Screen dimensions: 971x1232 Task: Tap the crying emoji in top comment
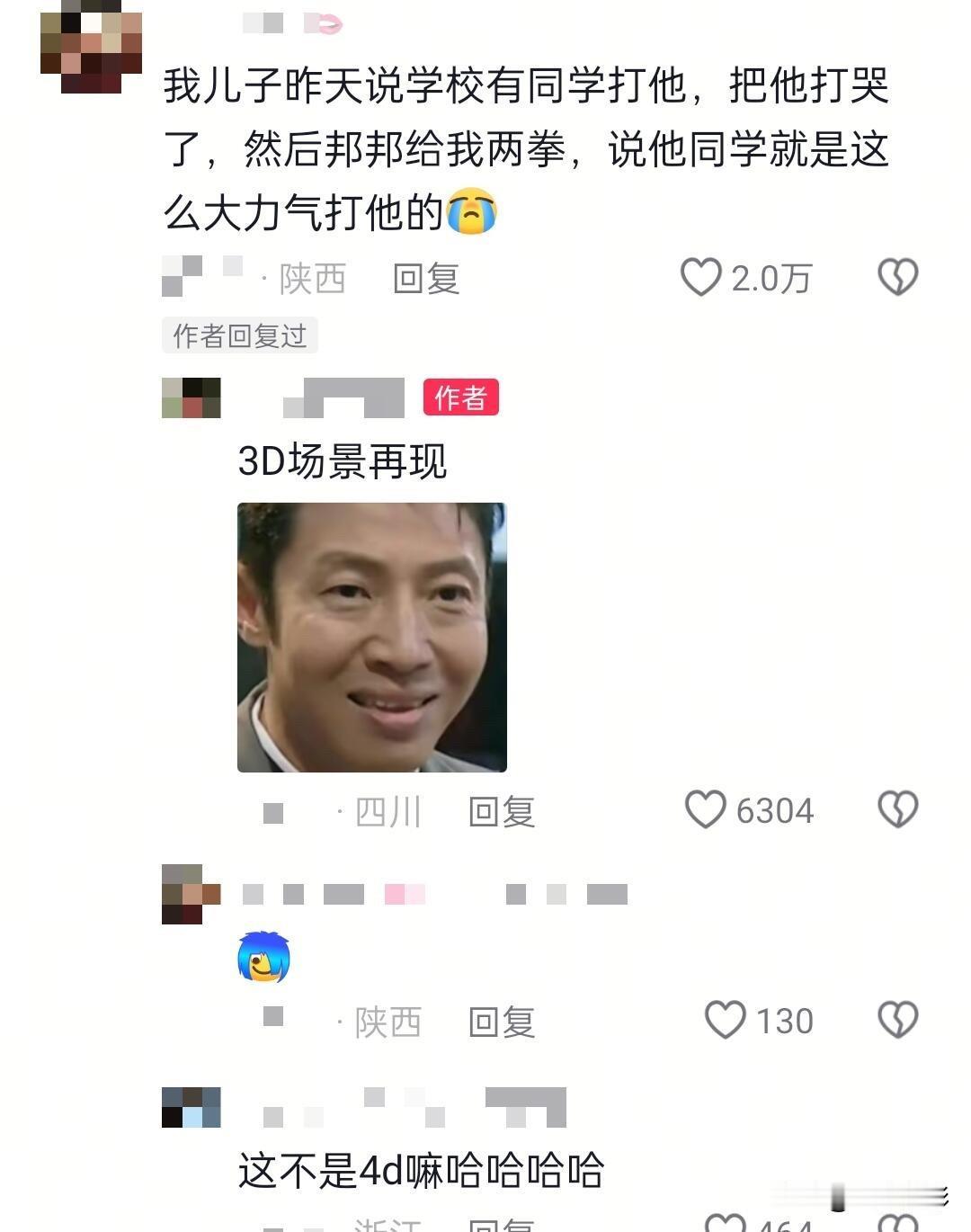[472, 212]
